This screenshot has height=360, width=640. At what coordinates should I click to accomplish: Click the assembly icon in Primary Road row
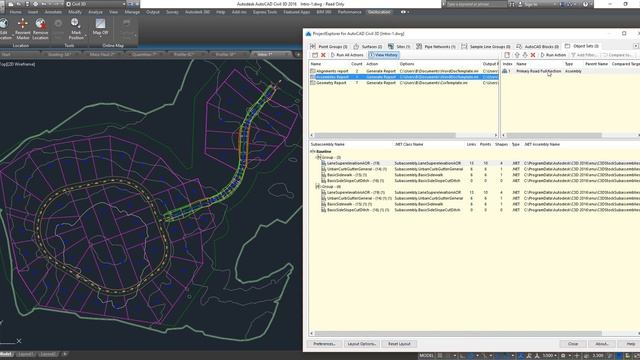point(505,71)
